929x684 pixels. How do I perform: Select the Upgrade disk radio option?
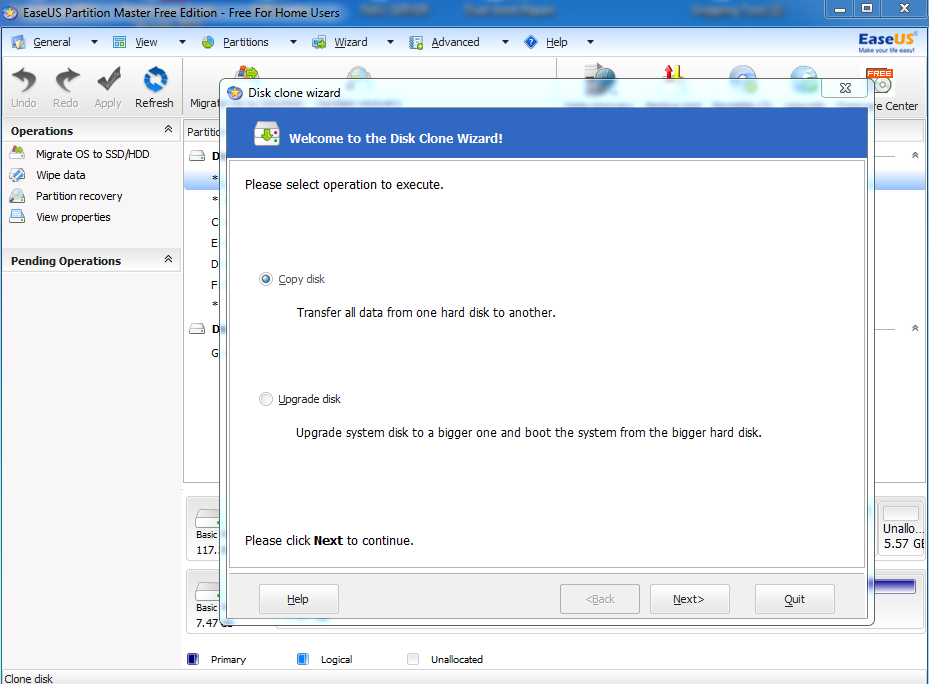(x=265, y=399)
